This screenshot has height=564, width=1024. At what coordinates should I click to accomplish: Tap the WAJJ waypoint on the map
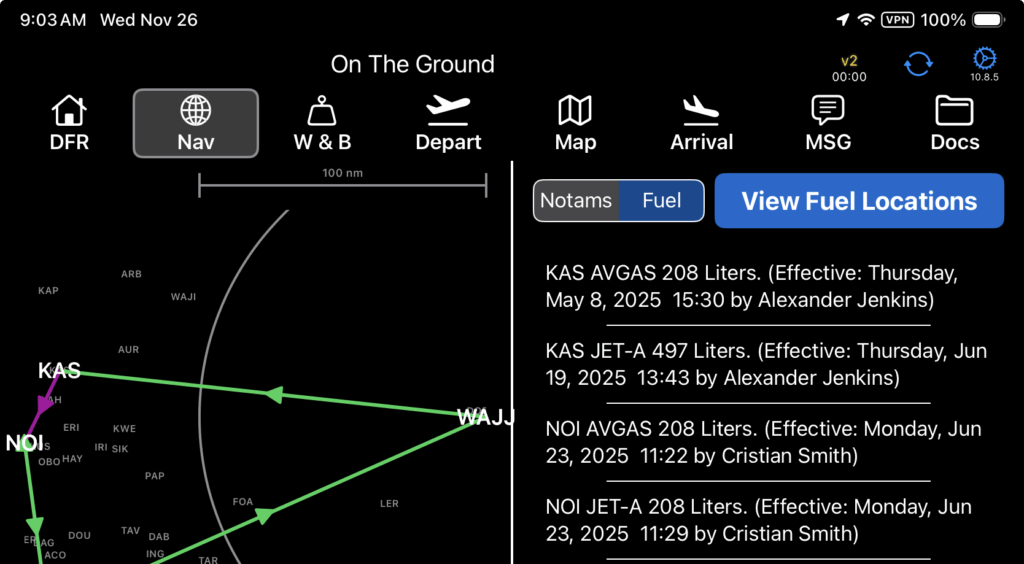(485, 417)
